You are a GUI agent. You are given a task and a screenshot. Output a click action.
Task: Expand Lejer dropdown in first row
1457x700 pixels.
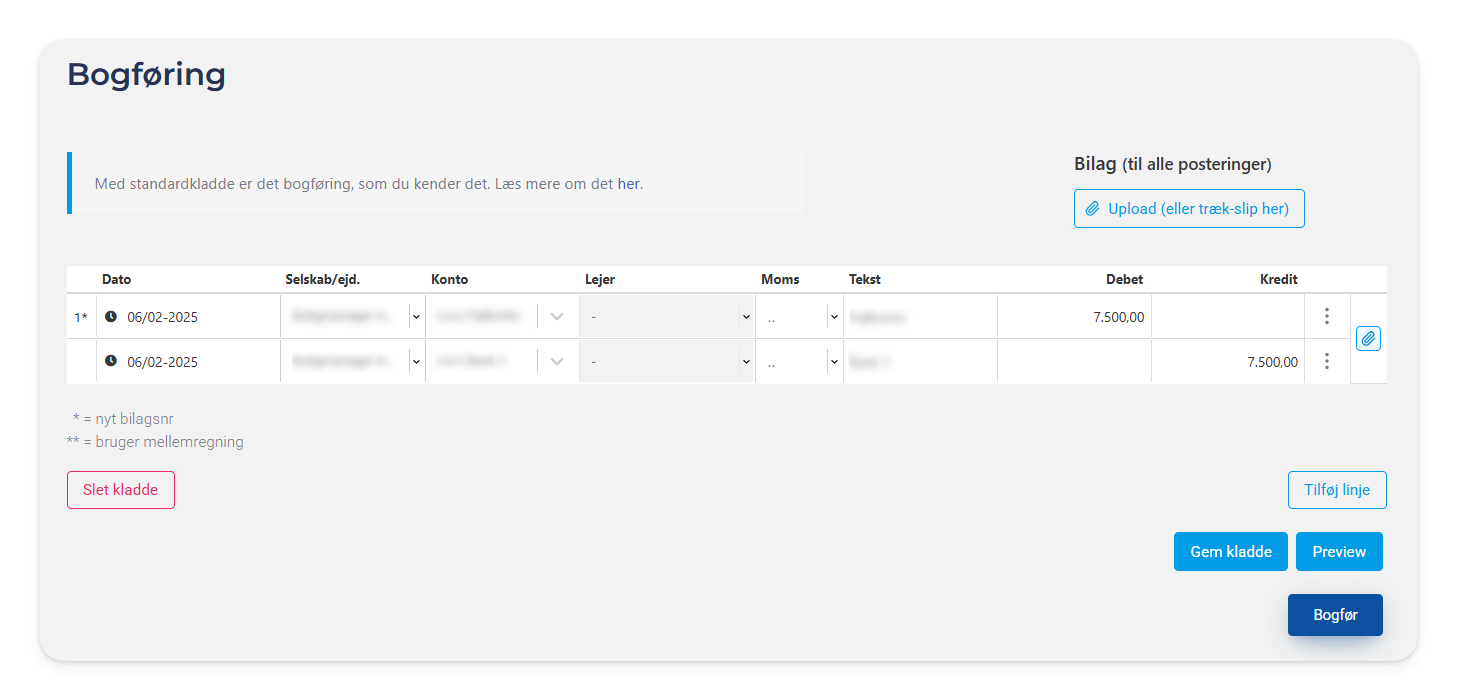click(x=745, y=317)
